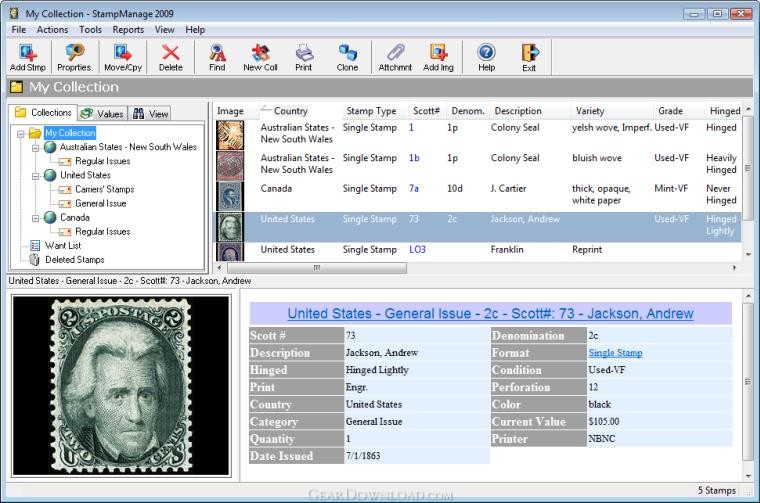Click globe icon beside United States
Image resolution: width=760 pixels, height=503 pixels.
pyautogui.click(x=50, y=175)
